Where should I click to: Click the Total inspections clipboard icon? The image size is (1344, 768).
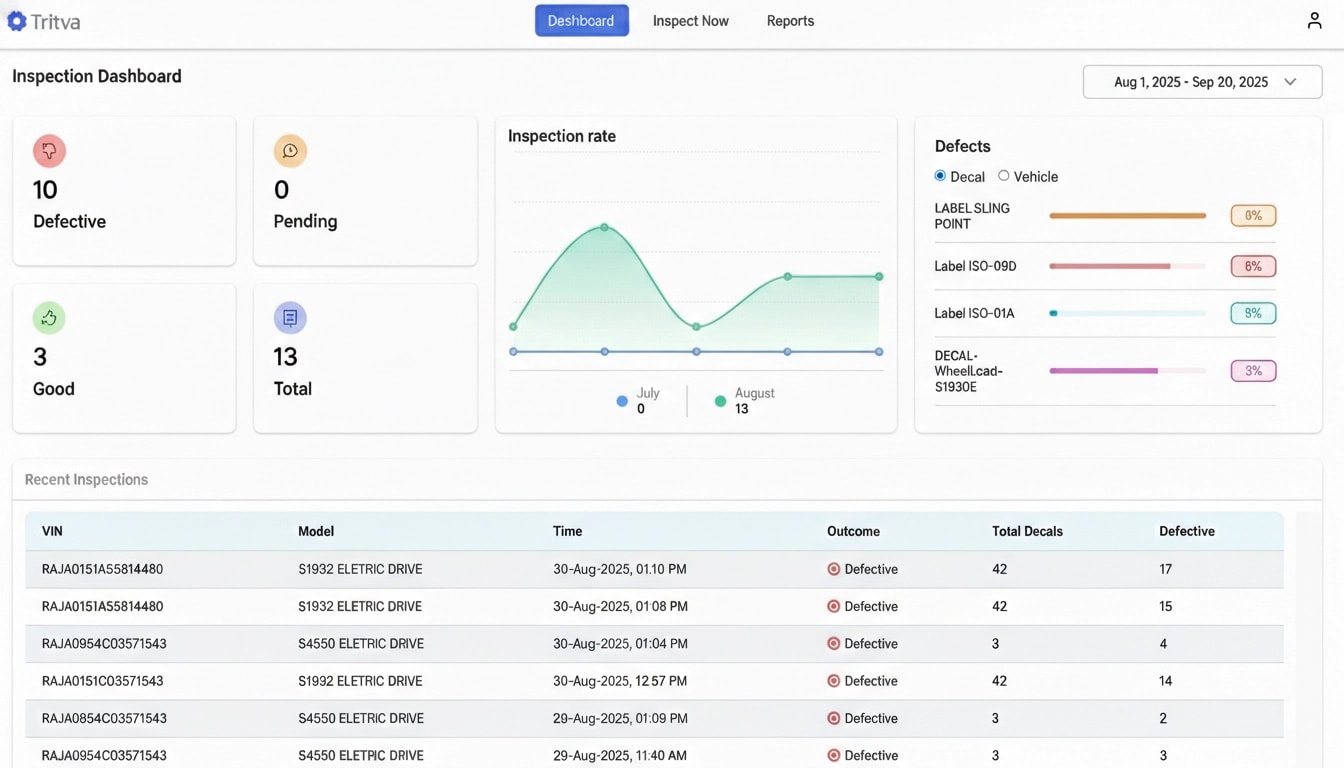coord(290,318)
